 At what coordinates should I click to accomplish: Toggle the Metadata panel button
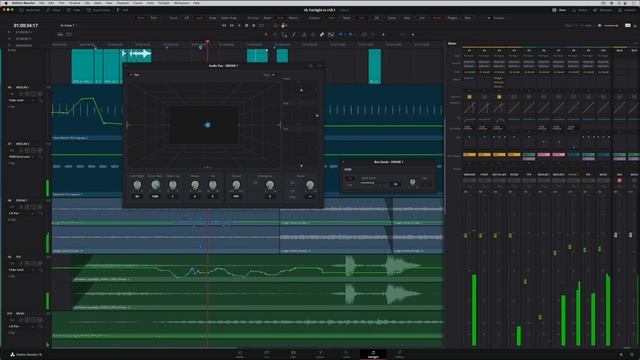pos(603,10)
